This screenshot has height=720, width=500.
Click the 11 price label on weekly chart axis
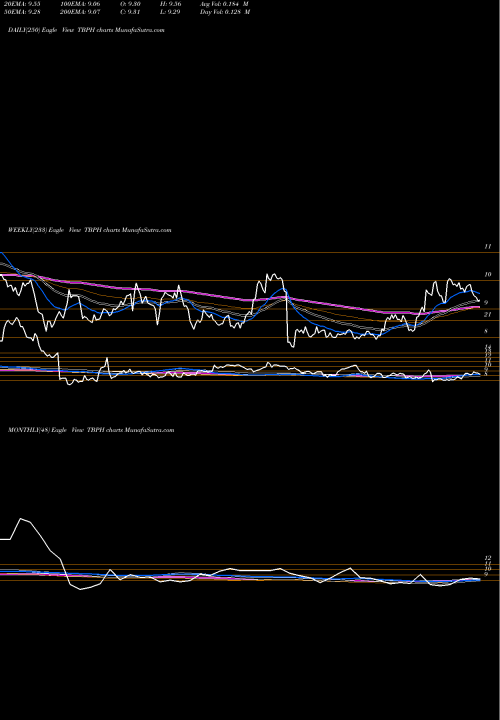[488, 247]
